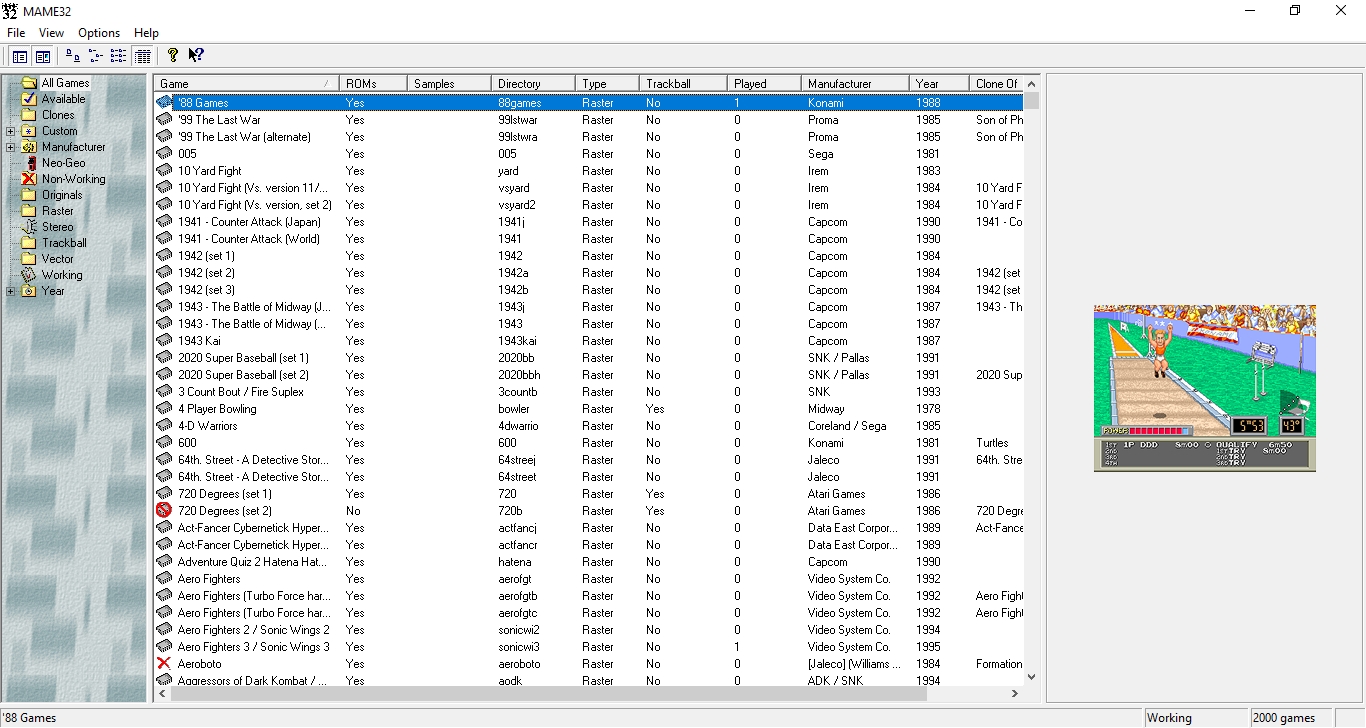
Task: Click the Stereo speaker icon
Action: tap(29, 227)
